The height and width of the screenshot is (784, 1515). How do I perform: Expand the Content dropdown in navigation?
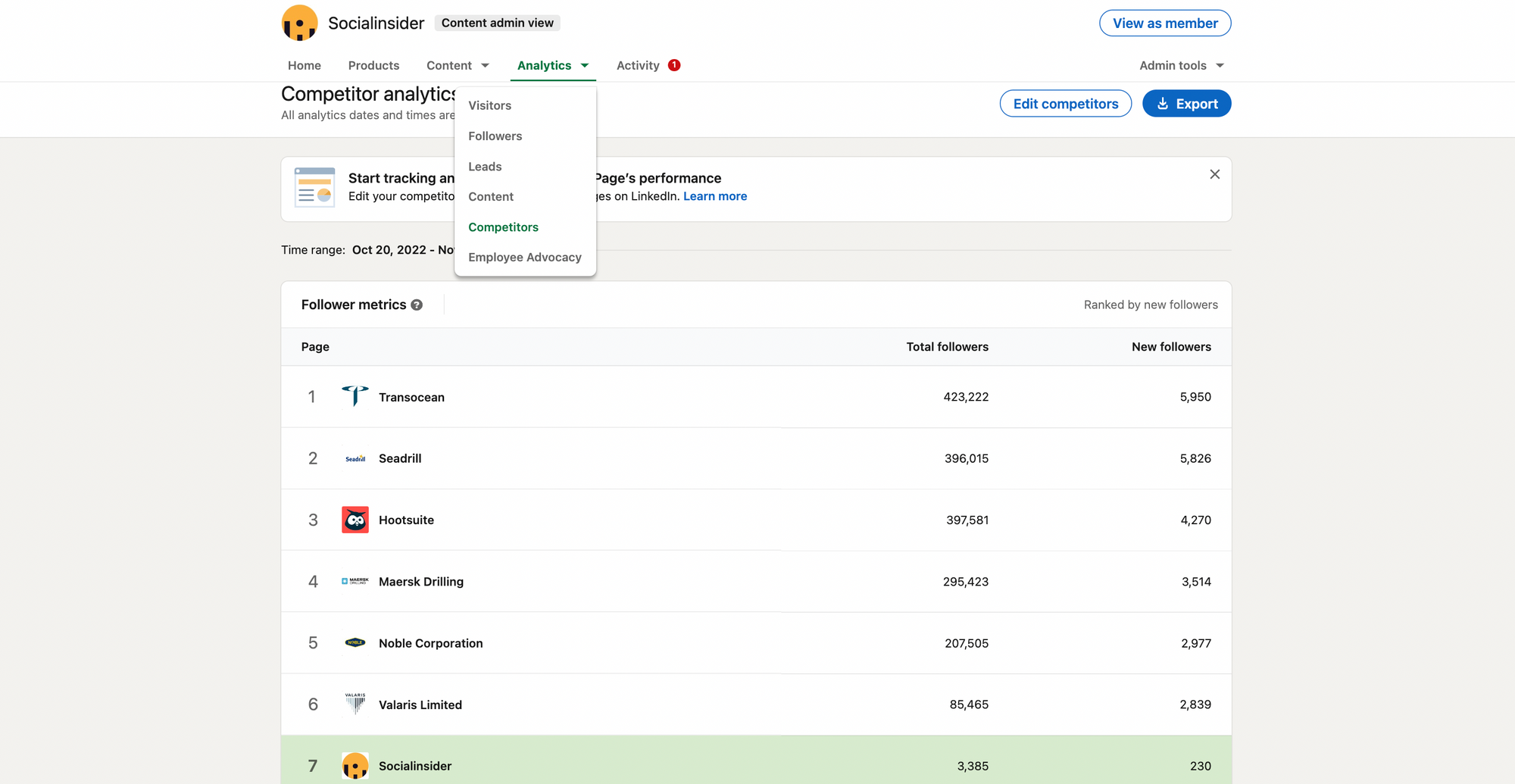point(458,65)
